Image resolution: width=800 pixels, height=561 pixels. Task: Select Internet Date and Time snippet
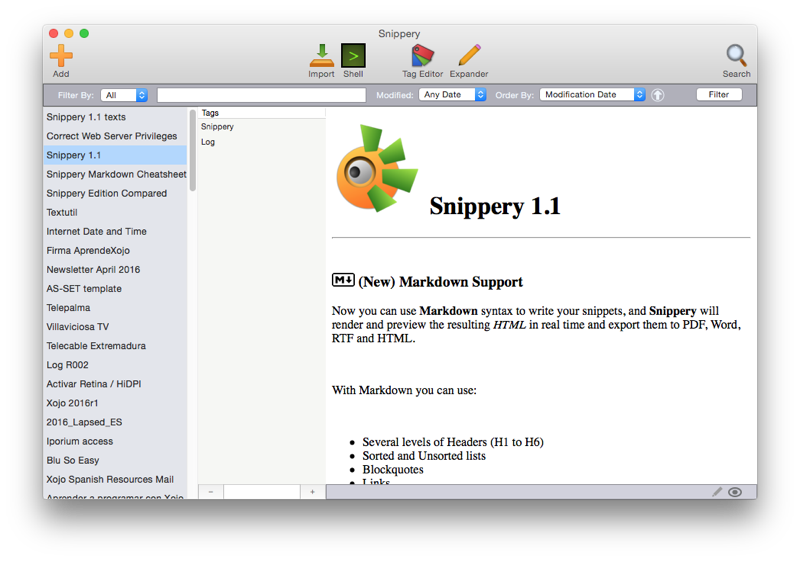[115, 232]
